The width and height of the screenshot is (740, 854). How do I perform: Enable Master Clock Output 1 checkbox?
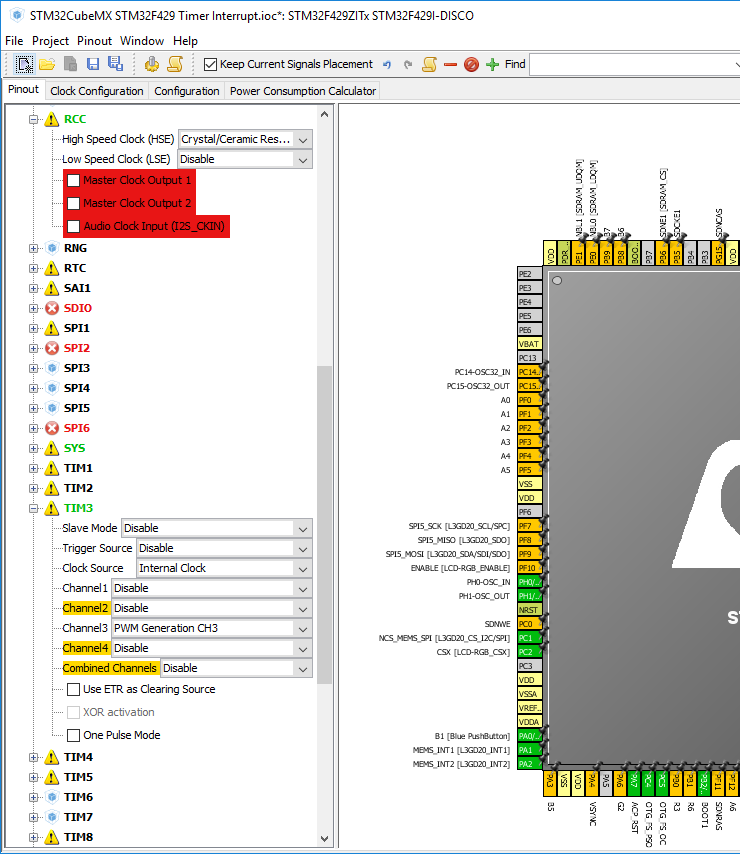click(x=74, y=181)
